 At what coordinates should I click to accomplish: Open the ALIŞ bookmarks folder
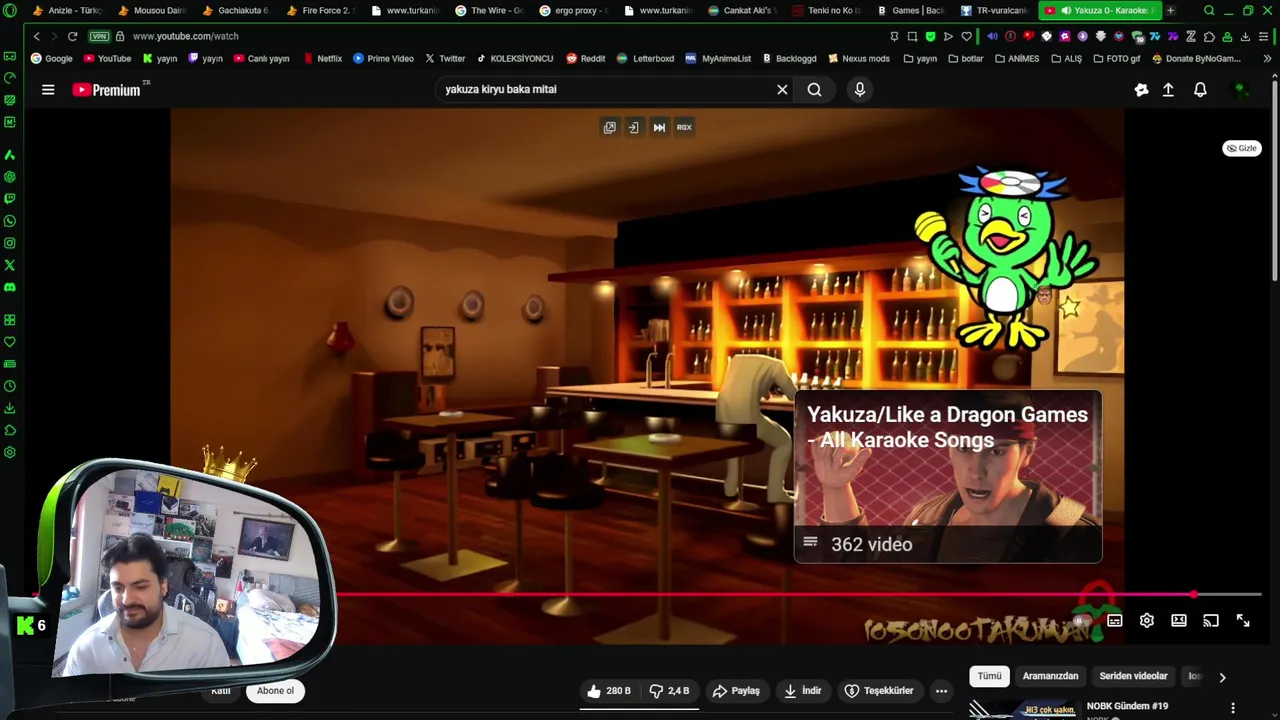1066,59
